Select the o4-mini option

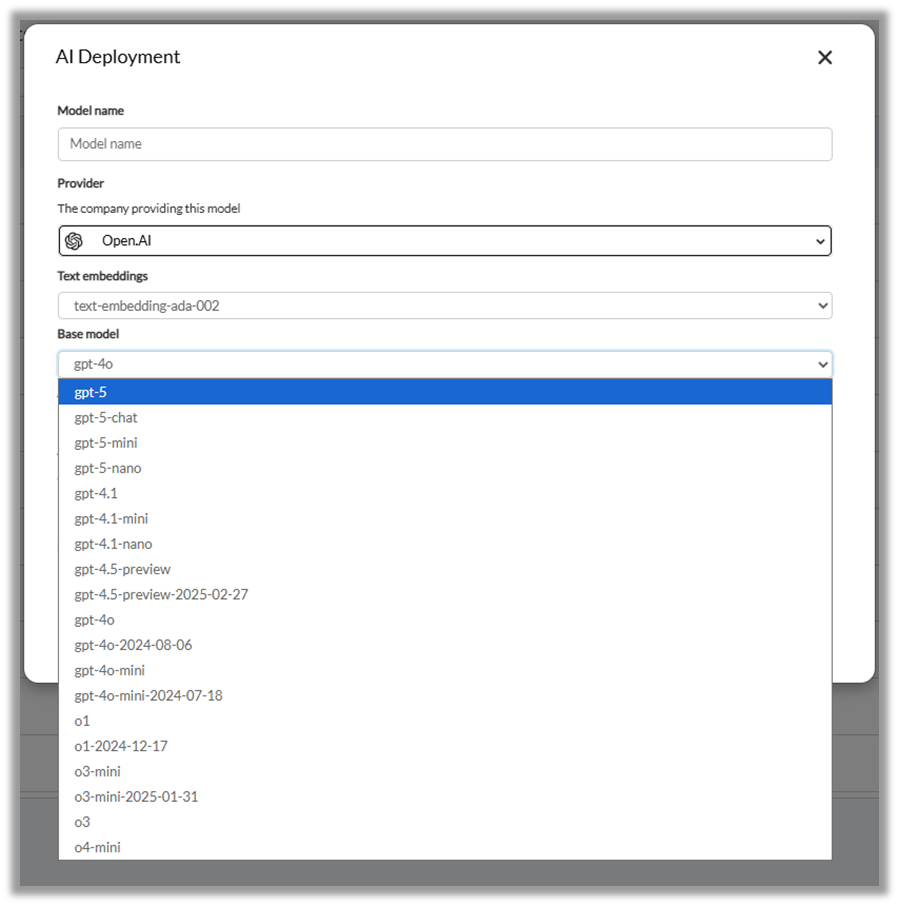pyautogui.click(x=445, y=848)
